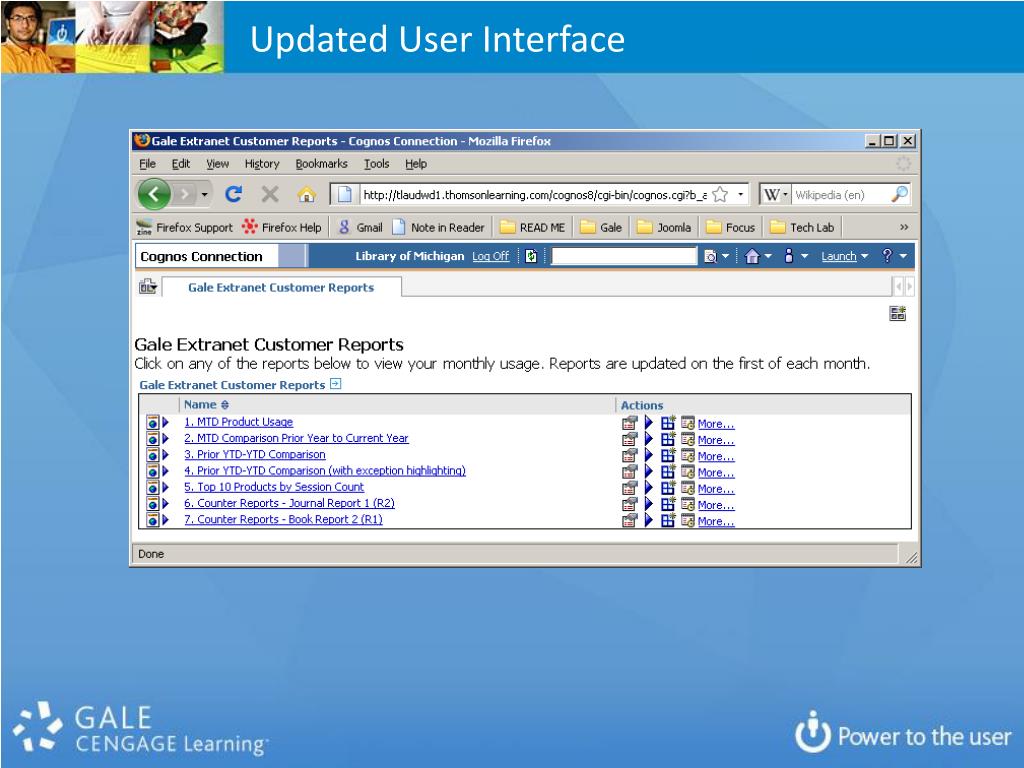Click More... for 1. MTD Product Usage

click(716, 424)
